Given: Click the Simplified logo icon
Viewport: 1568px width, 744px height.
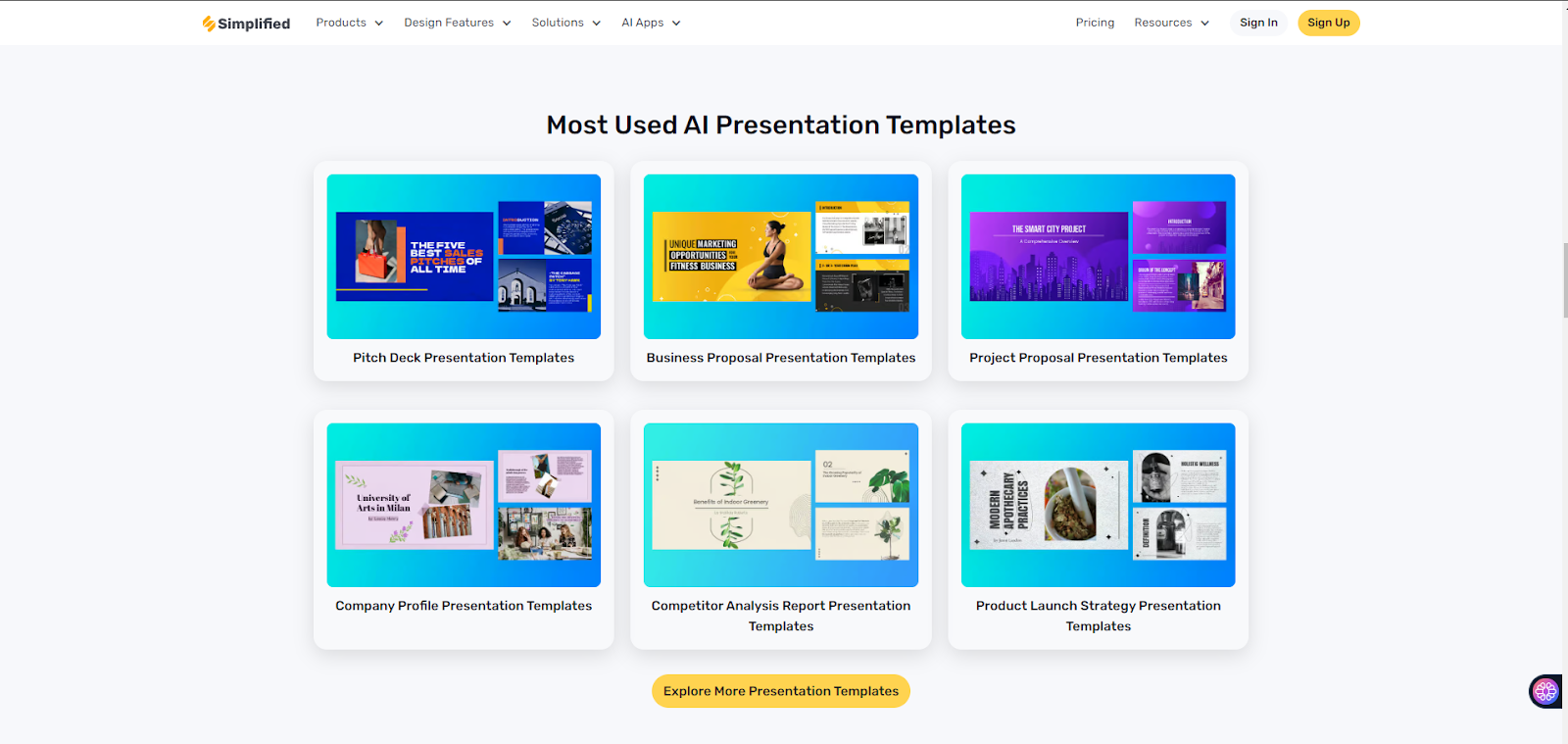Looking at the screenshot, I should pos(209,24).
